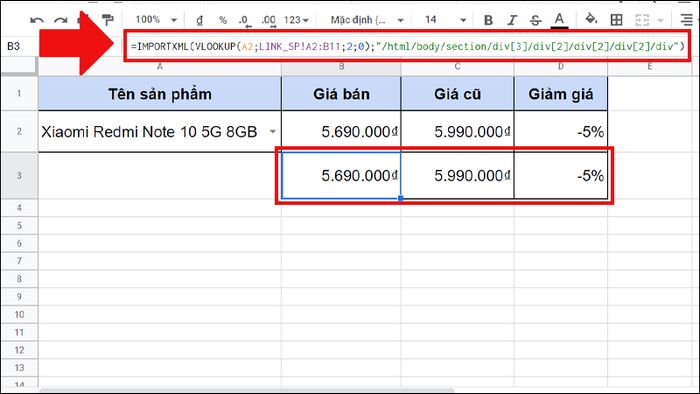The height and width of the screenshot is (394, 700).
Task: Open the 123 number formats dropdown
Action: (296, 20)
